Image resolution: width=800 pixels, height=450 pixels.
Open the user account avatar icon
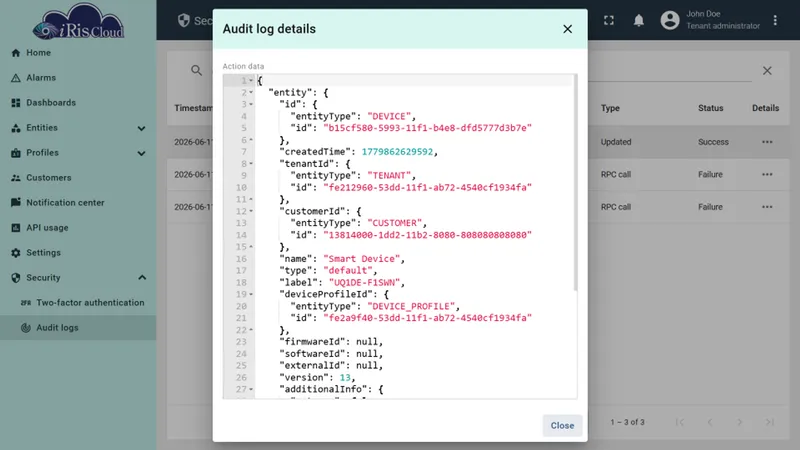click(670, 20)
